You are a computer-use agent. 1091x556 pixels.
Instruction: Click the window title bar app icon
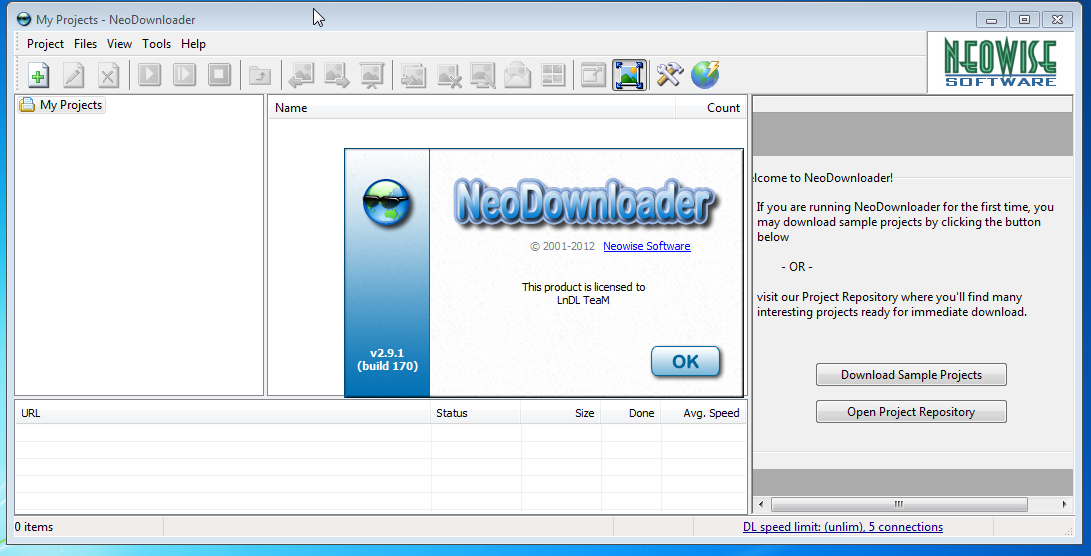(x=24, y=19)
